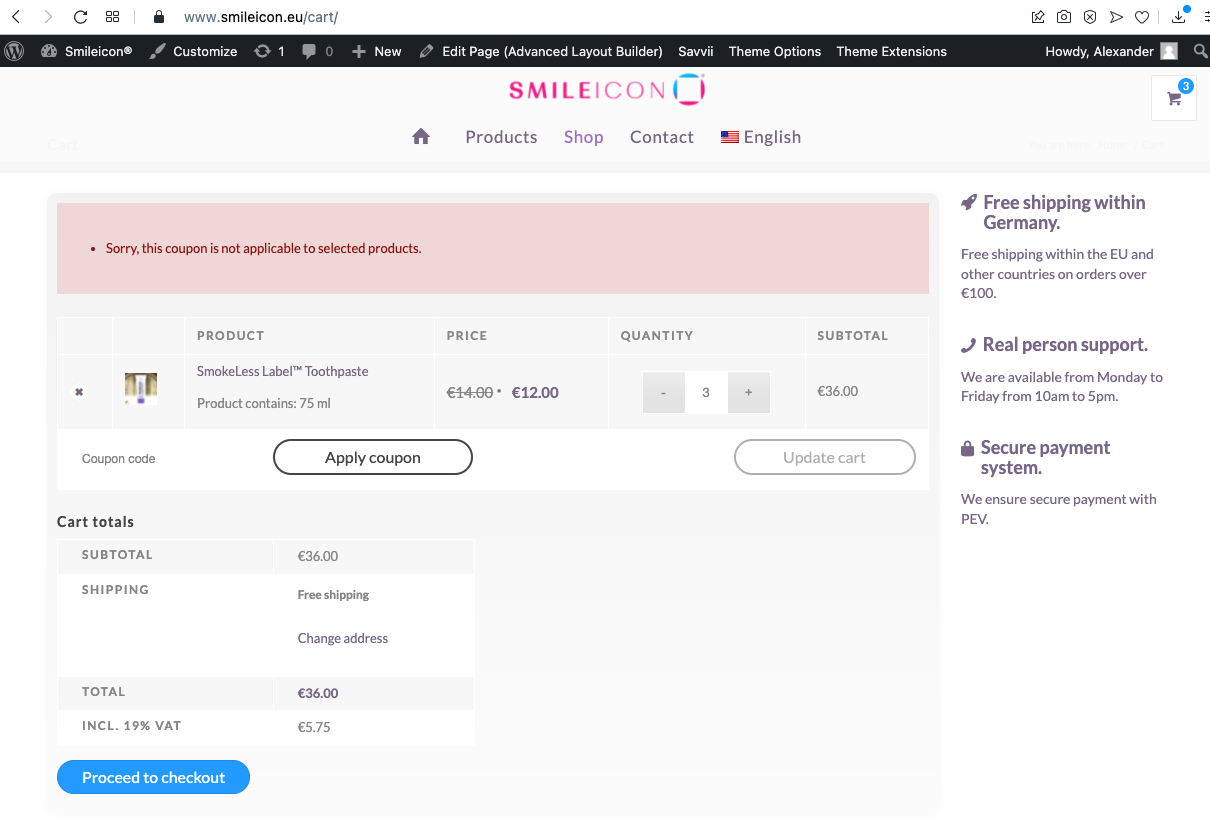The image size is (1210, 830).
Task: Click the lock icon beside Secure payment system
Action: [x=968, y=448]
